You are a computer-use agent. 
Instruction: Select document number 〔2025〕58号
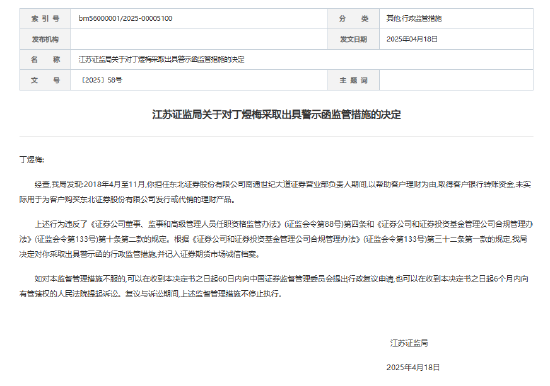[x=101, y=80]
